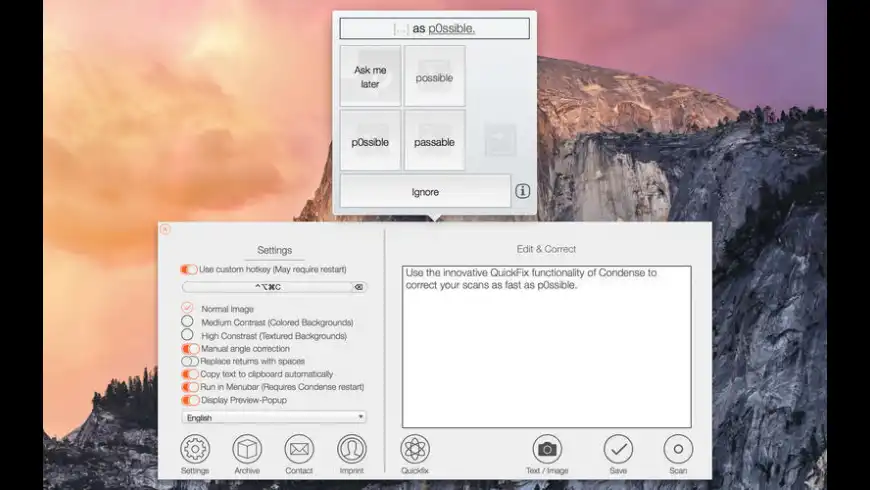Choose the 'possible' suggestion tile
This screenshot has height=490, width=870.
[434, 76]
